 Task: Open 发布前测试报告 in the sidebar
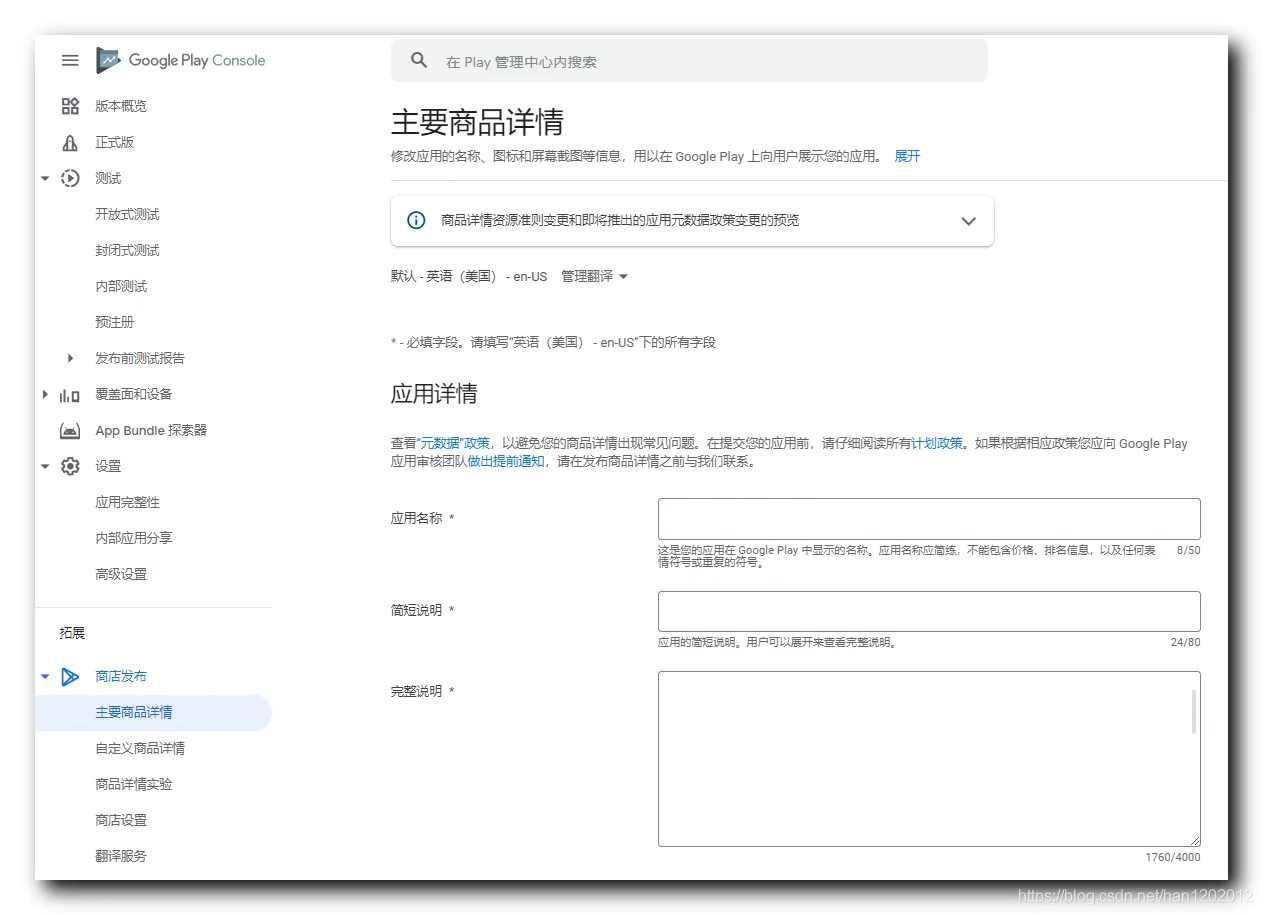[140, 358]
